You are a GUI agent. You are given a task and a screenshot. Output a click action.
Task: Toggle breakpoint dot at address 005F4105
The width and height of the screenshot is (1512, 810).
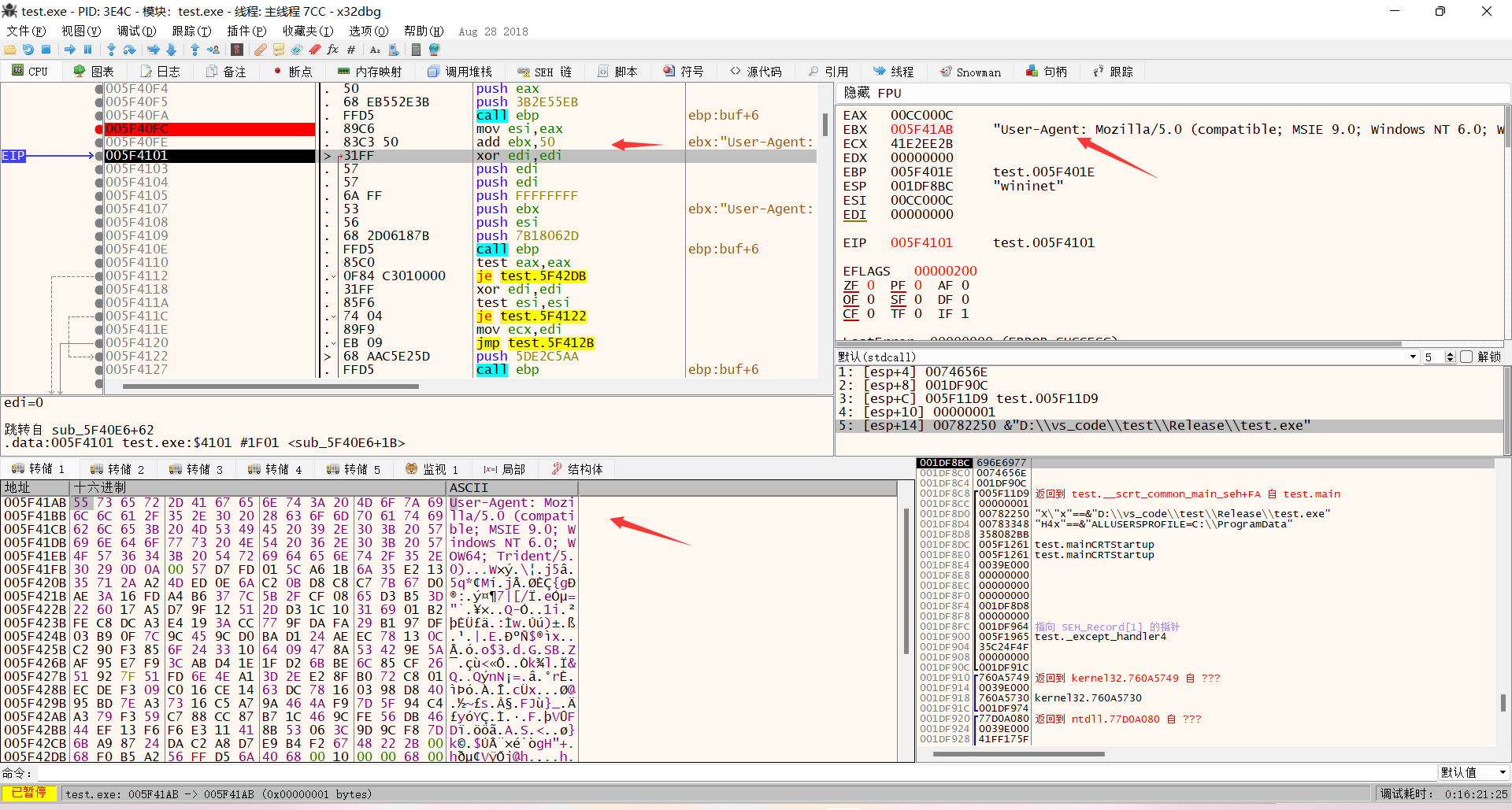99,196
